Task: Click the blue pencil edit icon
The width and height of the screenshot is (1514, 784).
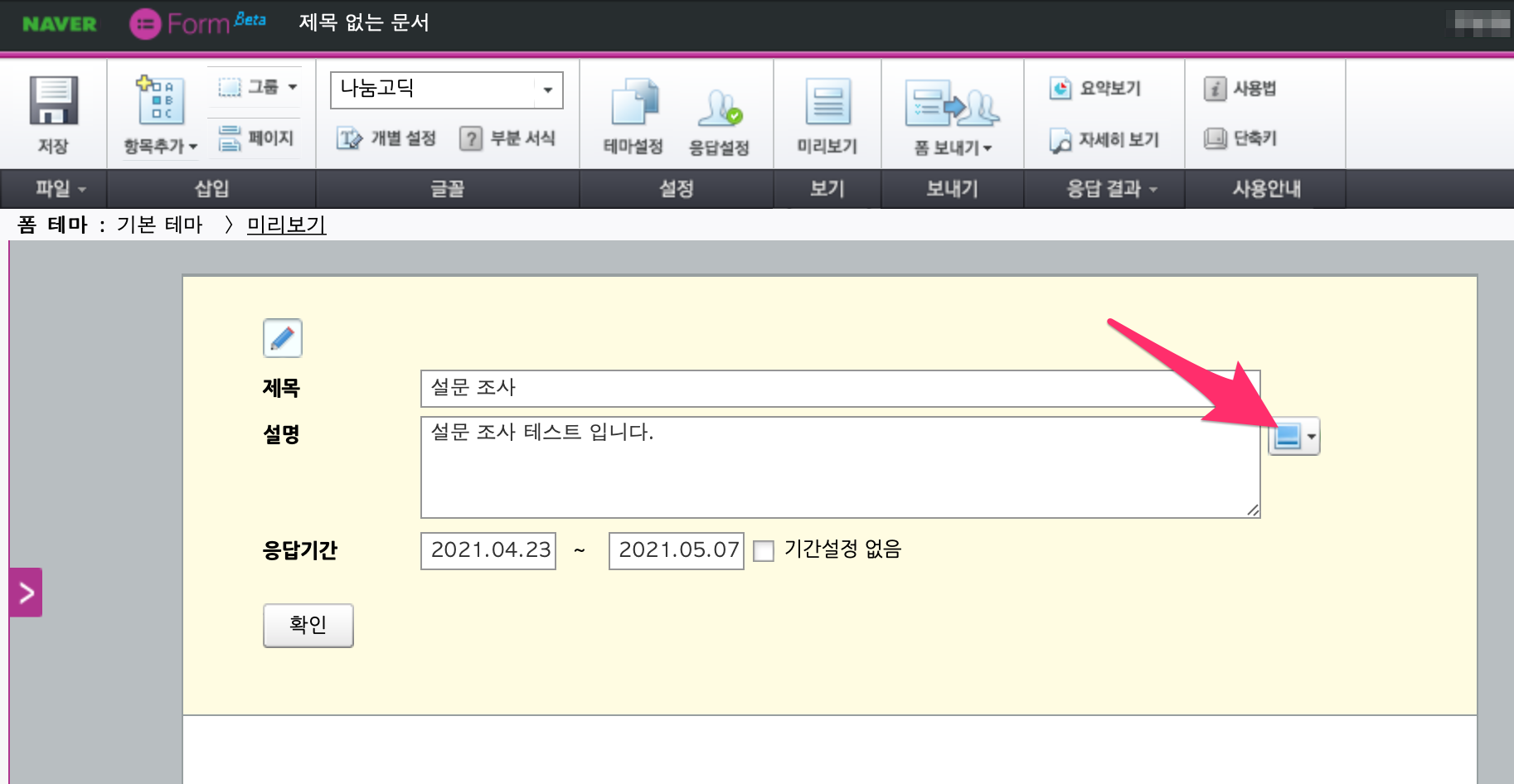Action: tap(283, 338)
